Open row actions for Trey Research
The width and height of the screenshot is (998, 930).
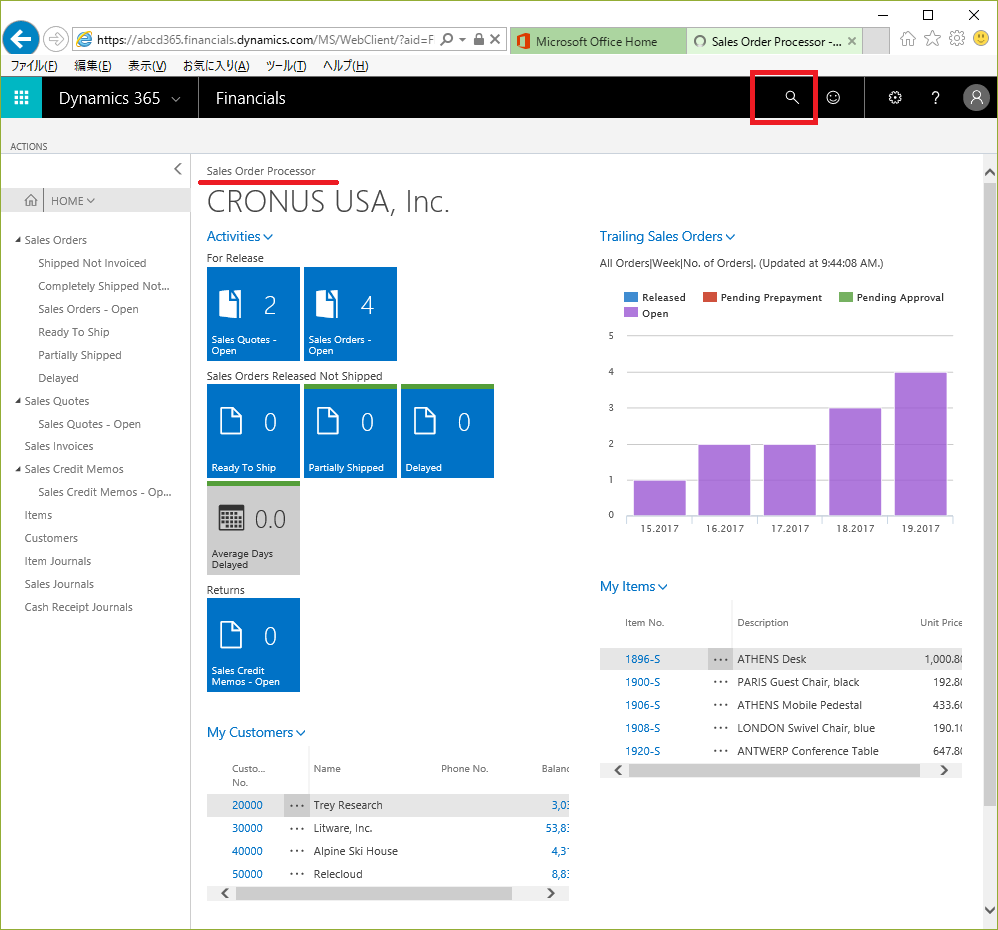click(297, 805)
